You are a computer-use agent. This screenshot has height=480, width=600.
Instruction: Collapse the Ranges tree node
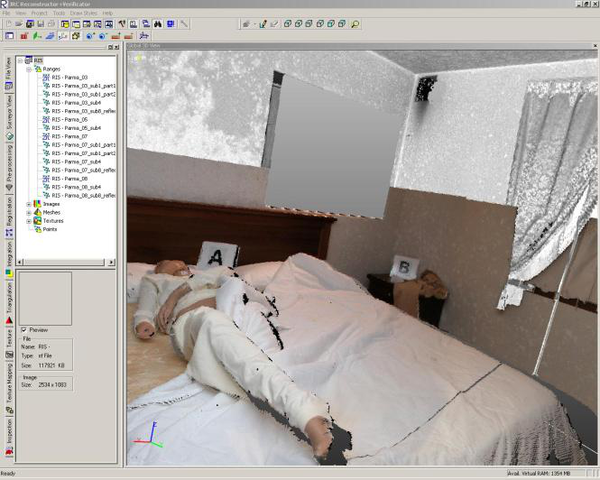pyautogui.click(x=29, y=69)
